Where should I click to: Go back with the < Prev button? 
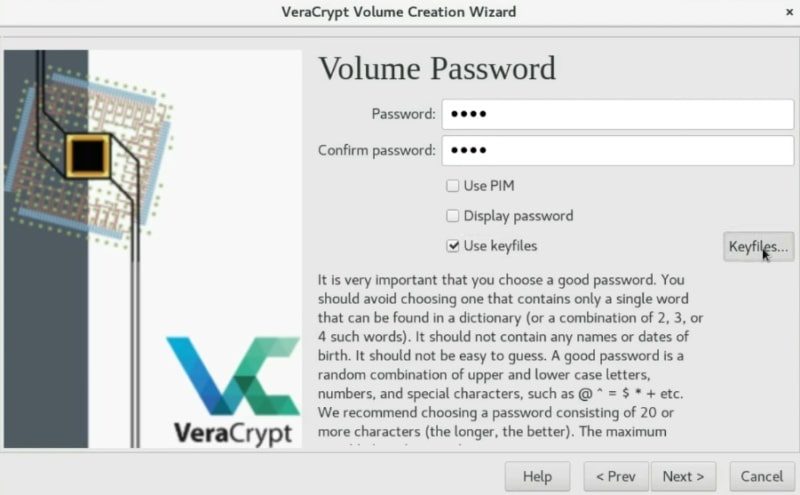pos(616,476)
